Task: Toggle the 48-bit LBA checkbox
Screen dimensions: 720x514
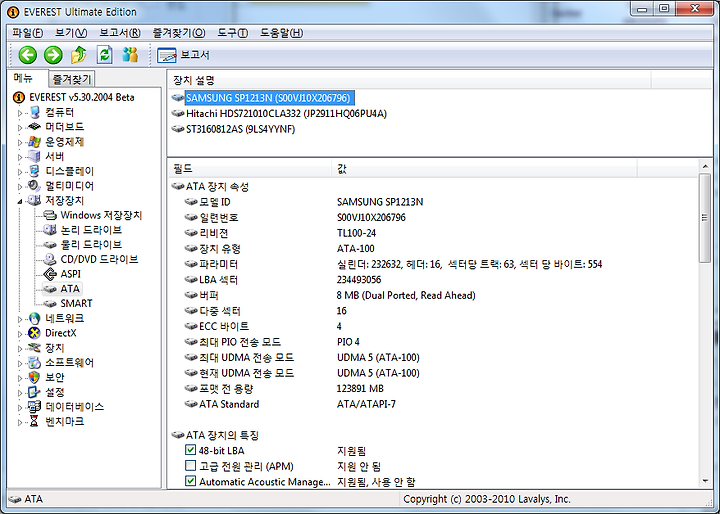Action: tap(190, 450)
